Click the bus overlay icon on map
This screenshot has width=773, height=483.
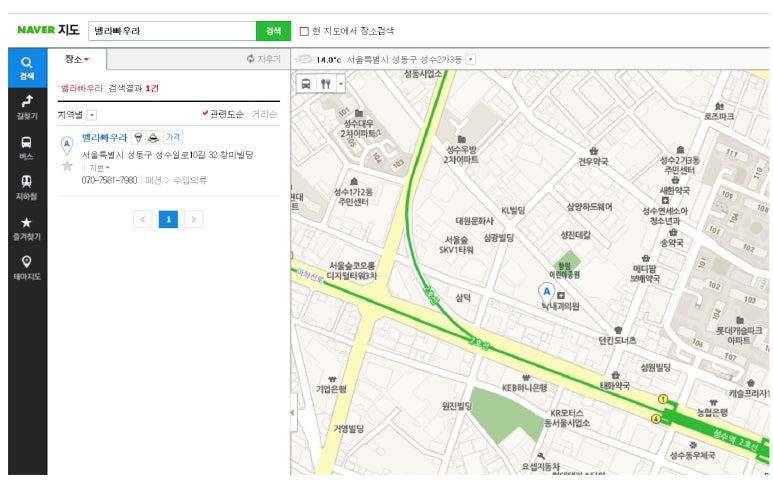[306, 83]
